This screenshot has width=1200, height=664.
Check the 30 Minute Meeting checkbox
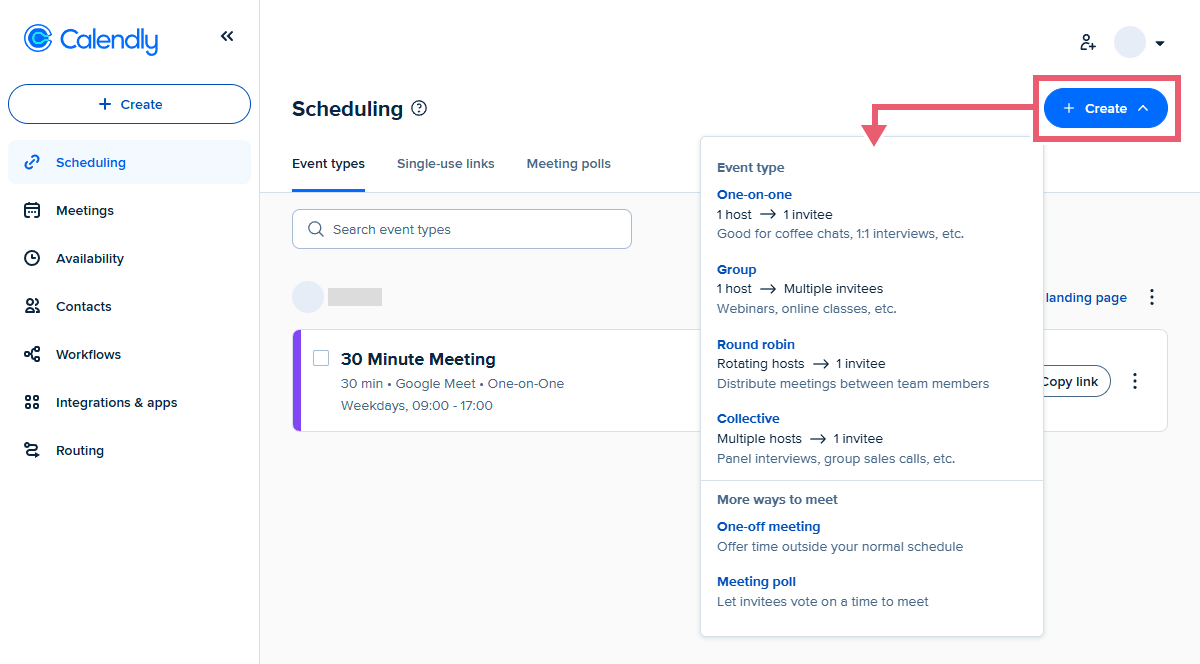321,358
